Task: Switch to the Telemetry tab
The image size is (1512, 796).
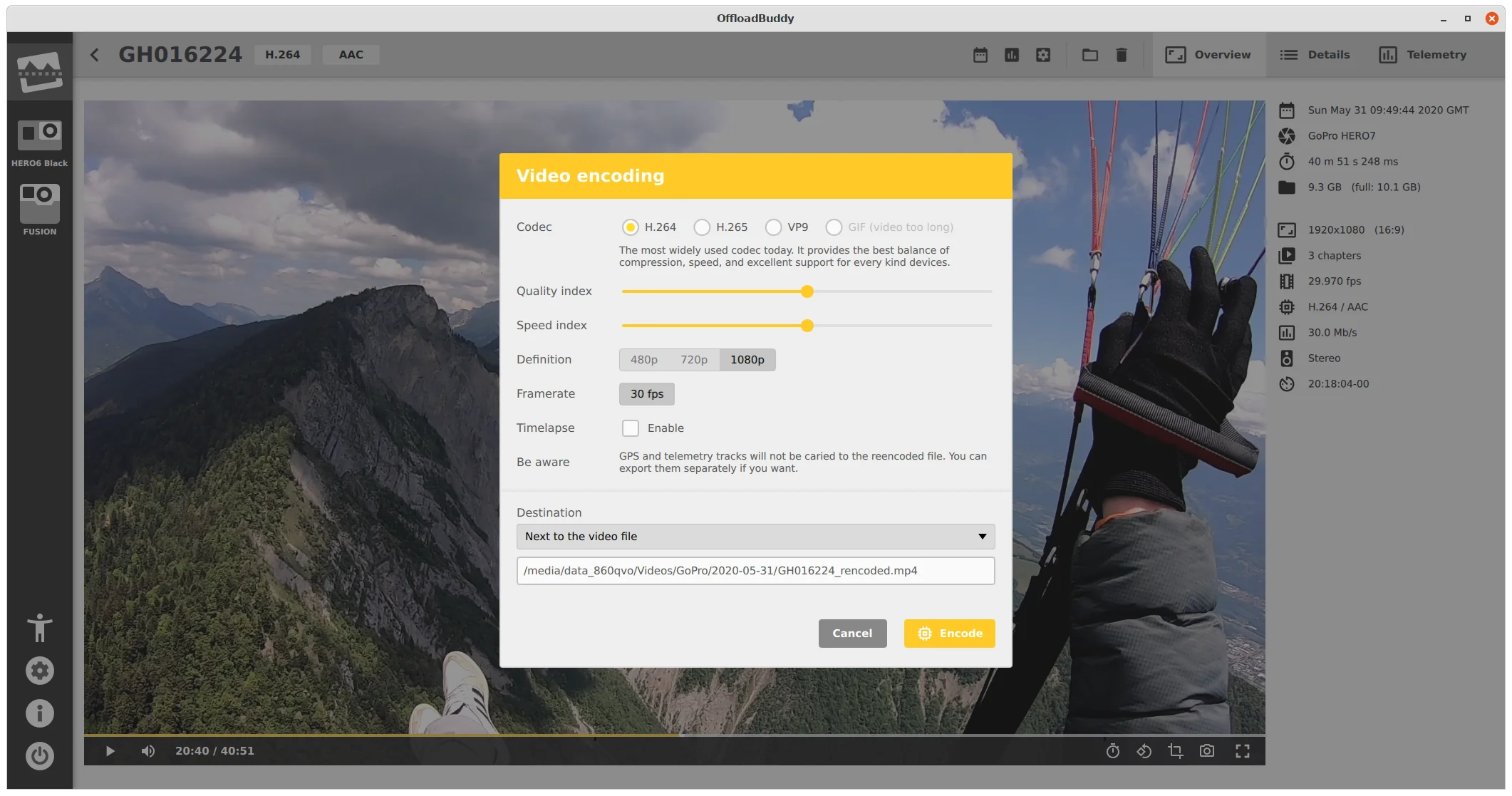Action: coord(1423,55)
